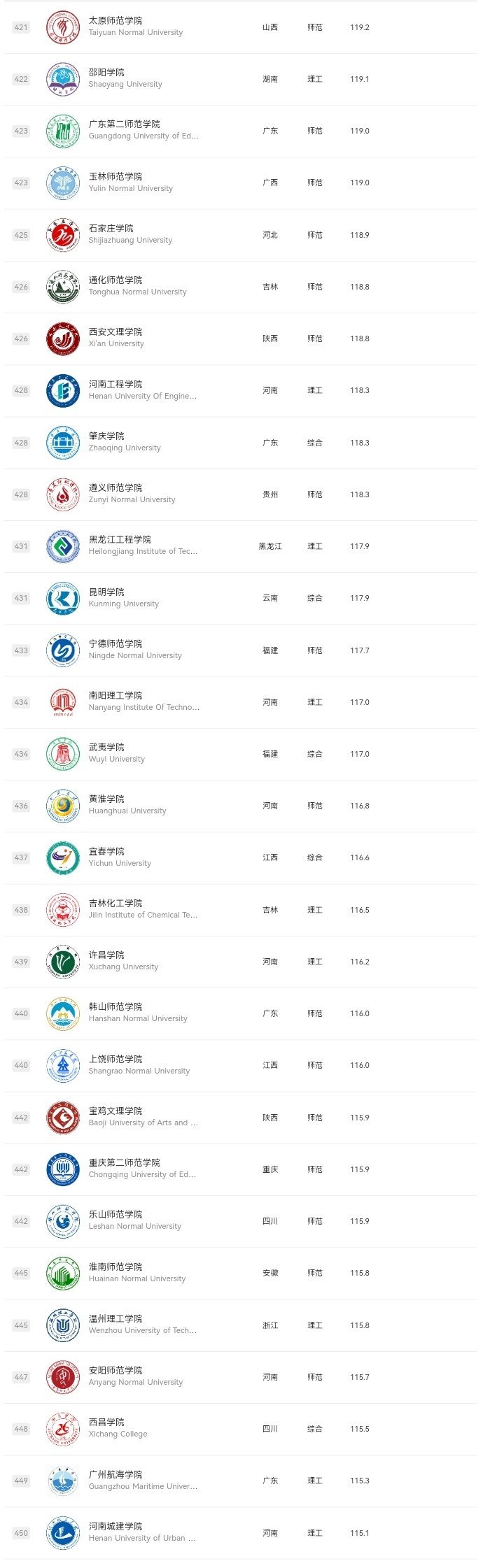The height and width of the screenshot is (1568, 483).
Task: Click the rank 433 badge
Action: 22,650
